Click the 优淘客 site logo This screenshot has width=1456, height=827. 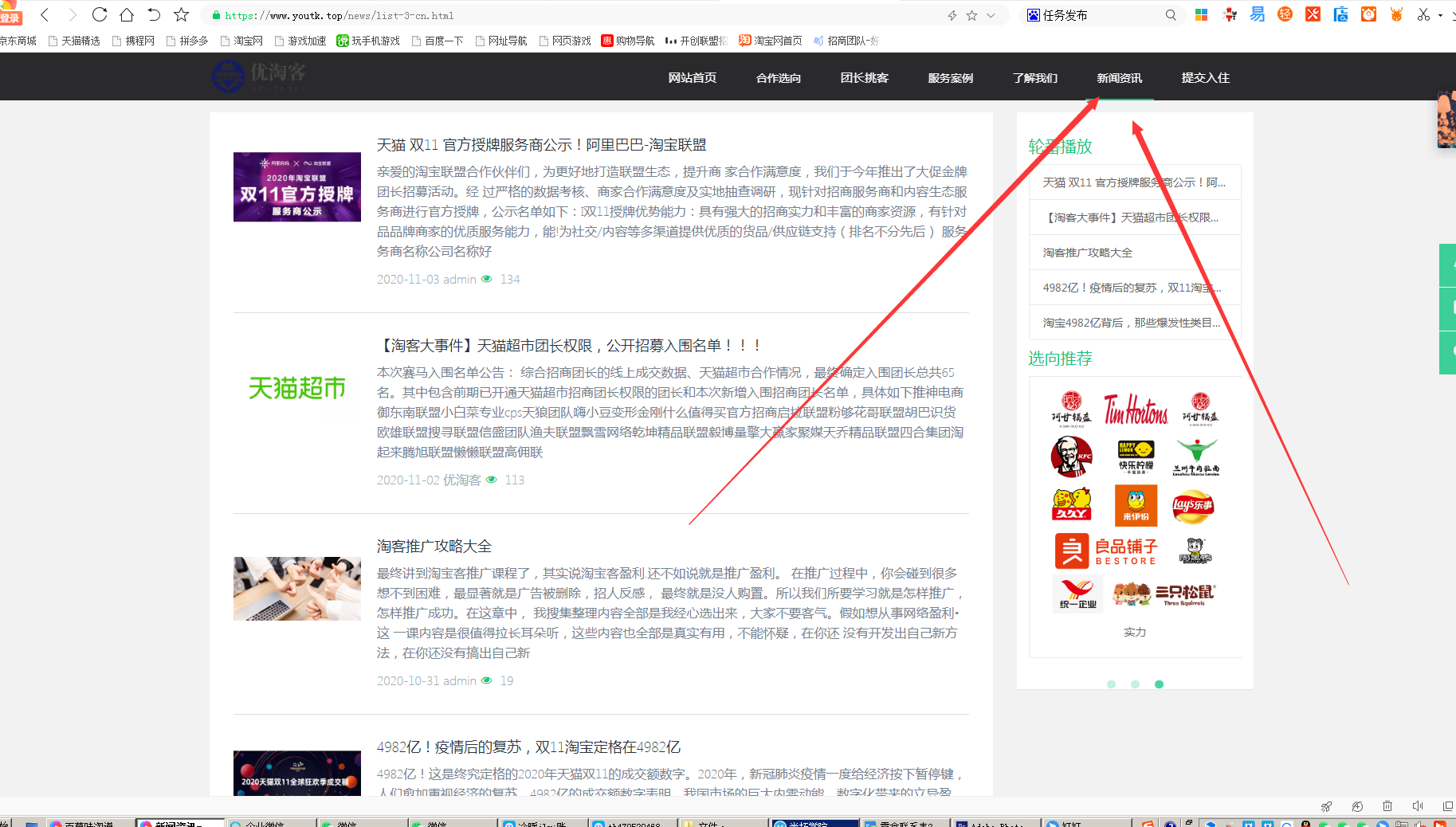coord(259,76)
